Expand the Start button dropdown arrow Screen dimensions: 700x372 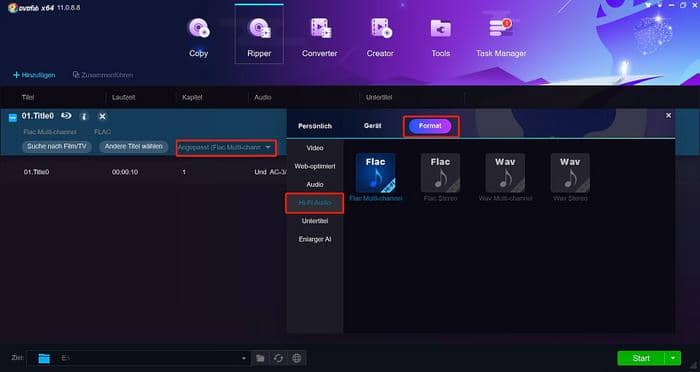coord(673,358)
